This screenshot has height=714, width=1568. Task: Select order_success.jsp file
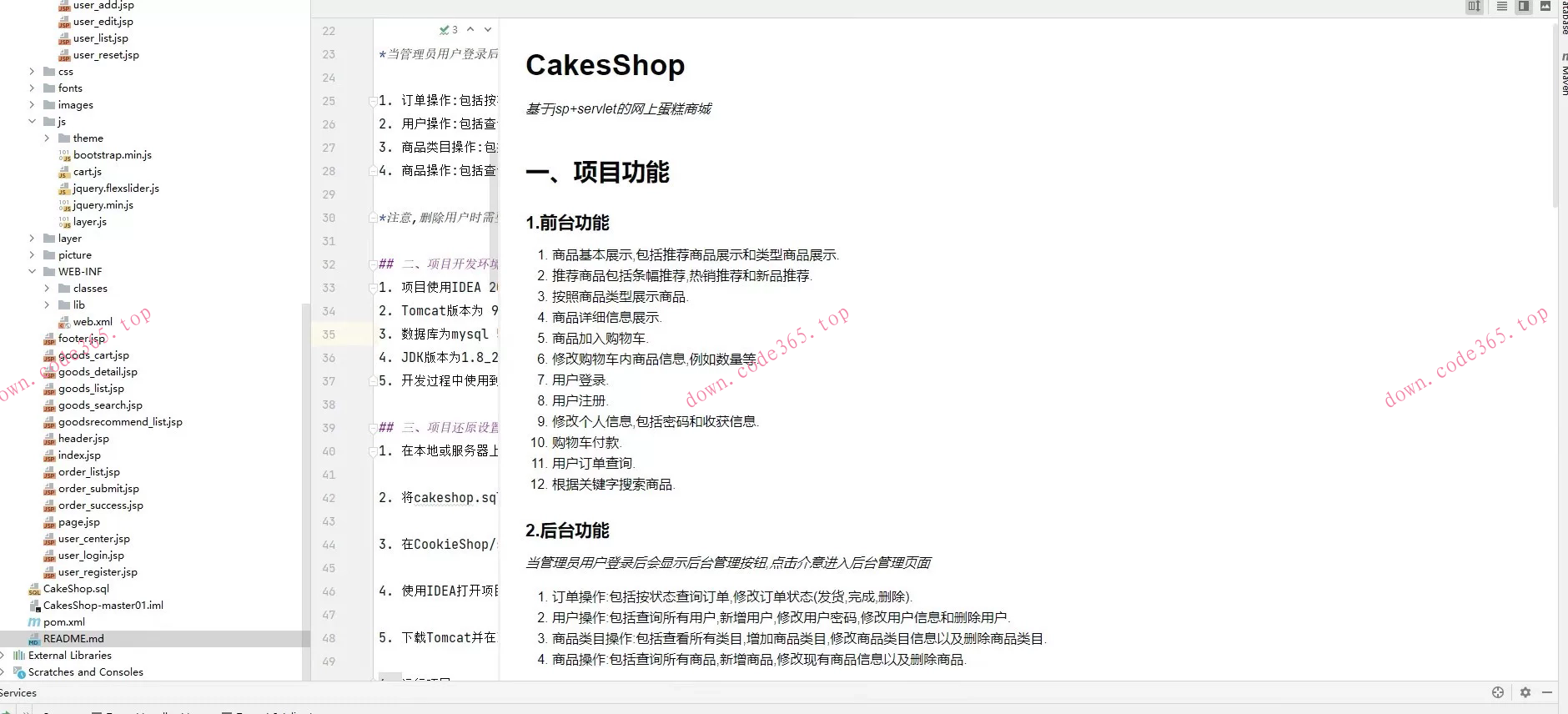click(x=101, y=505)
